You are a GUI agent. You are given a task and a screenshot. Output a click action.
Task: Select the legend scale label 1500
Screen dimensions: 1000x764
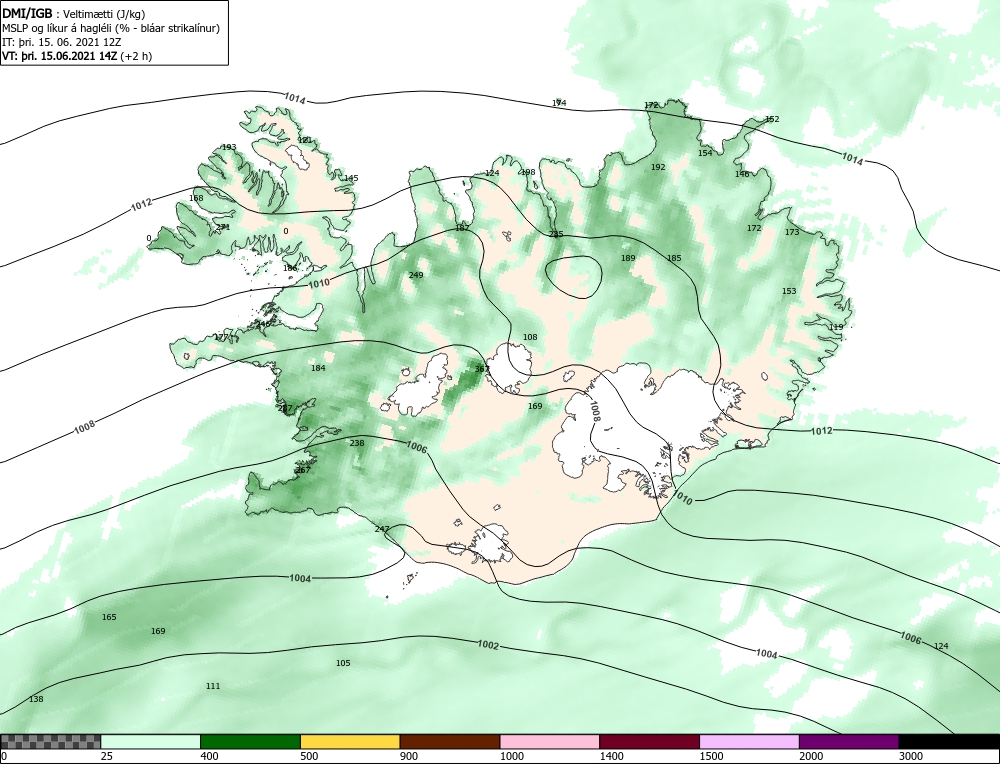point(711,756)
